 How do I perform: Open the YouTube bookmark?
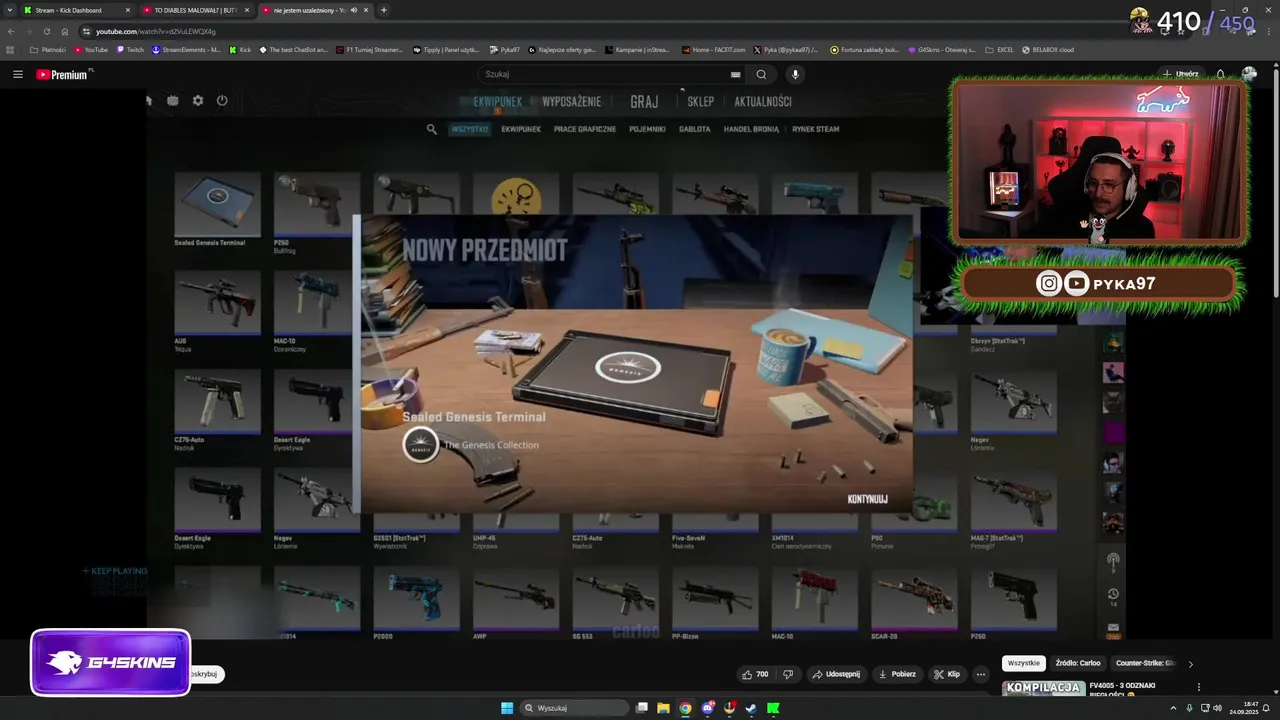(x=91, y=49)
